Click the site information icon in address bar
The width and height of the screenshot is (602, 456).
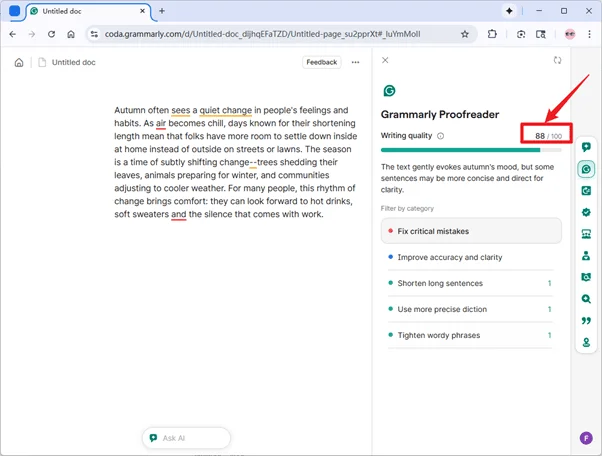click(x=94, y=34)
